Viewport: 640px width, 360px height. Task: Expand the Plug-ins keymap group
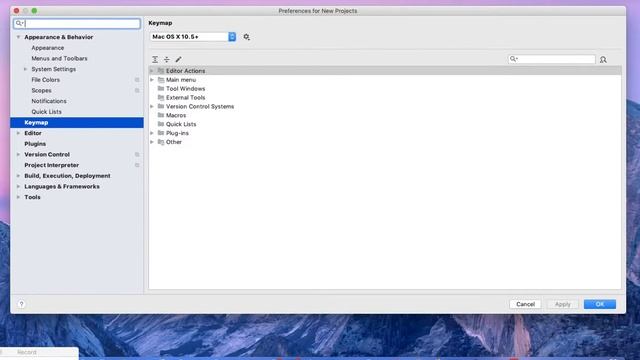152,133
